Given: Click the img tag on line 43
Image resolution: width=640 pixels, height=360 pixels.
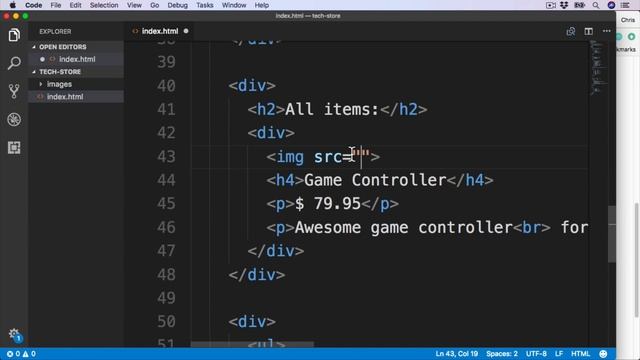Looking at the screenshot, I should click(x=290, y=157).
